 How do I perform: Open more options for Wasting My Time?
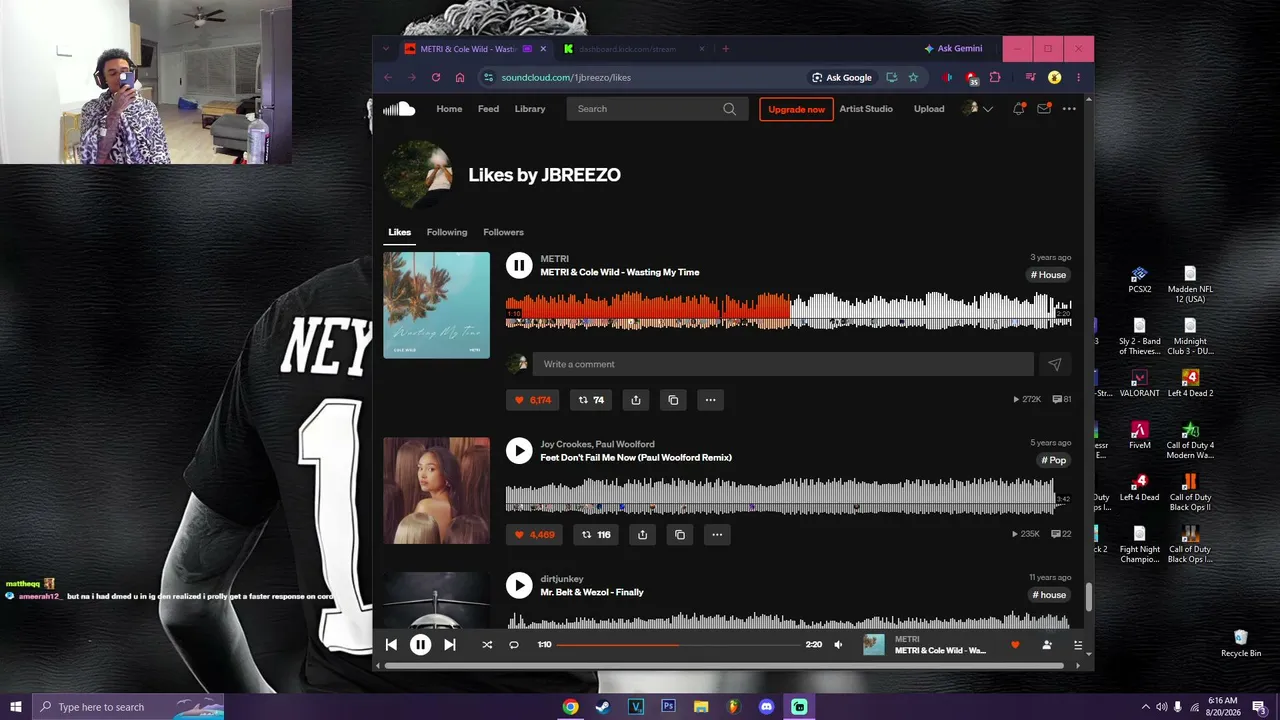pyautogui.click(x=710, y=400)
